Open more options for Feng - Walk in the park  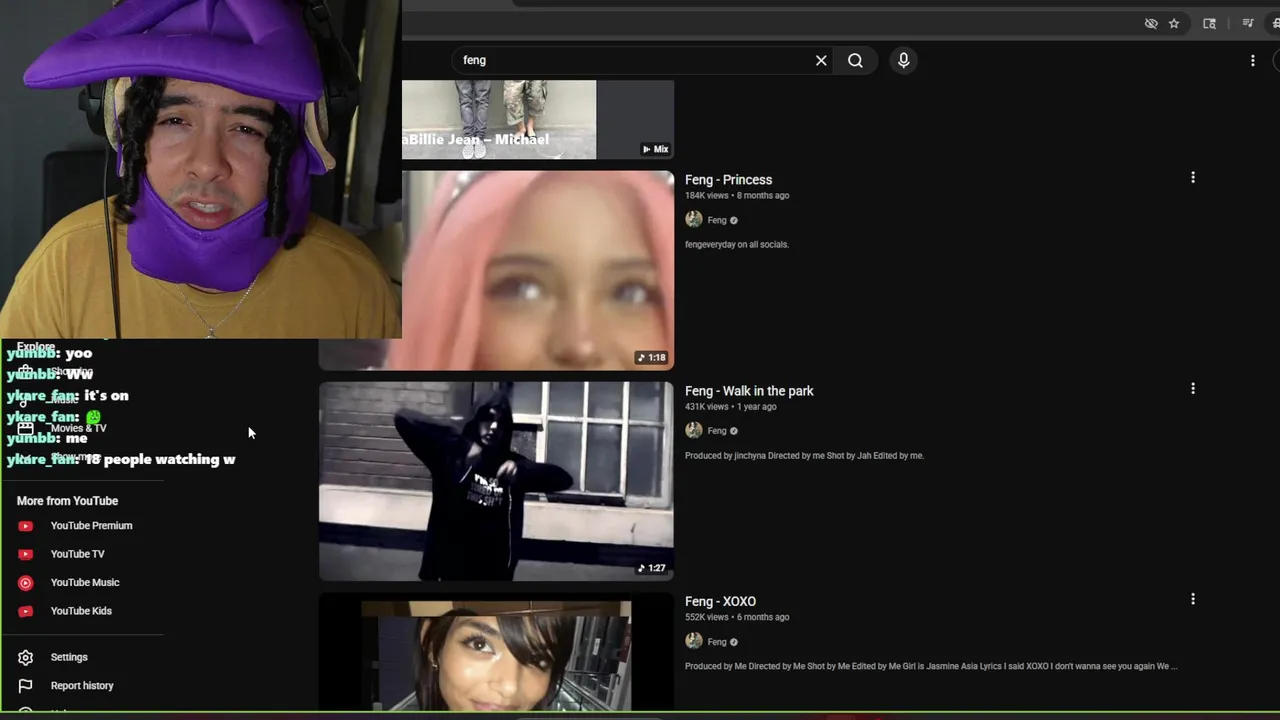coord(1192,388)
